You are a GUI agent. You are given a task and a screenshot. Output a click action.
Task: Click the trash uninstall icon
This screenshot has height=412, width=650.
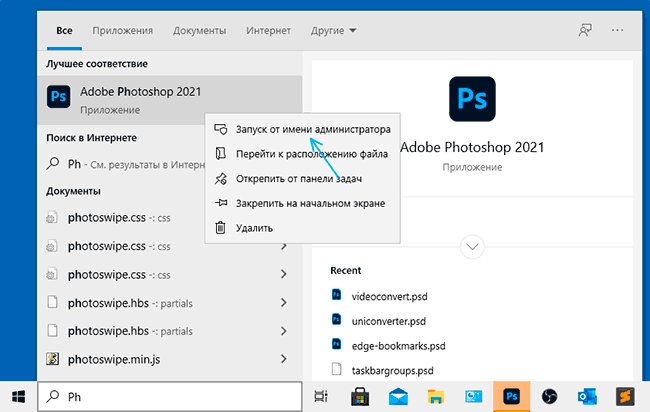[221, 228]
